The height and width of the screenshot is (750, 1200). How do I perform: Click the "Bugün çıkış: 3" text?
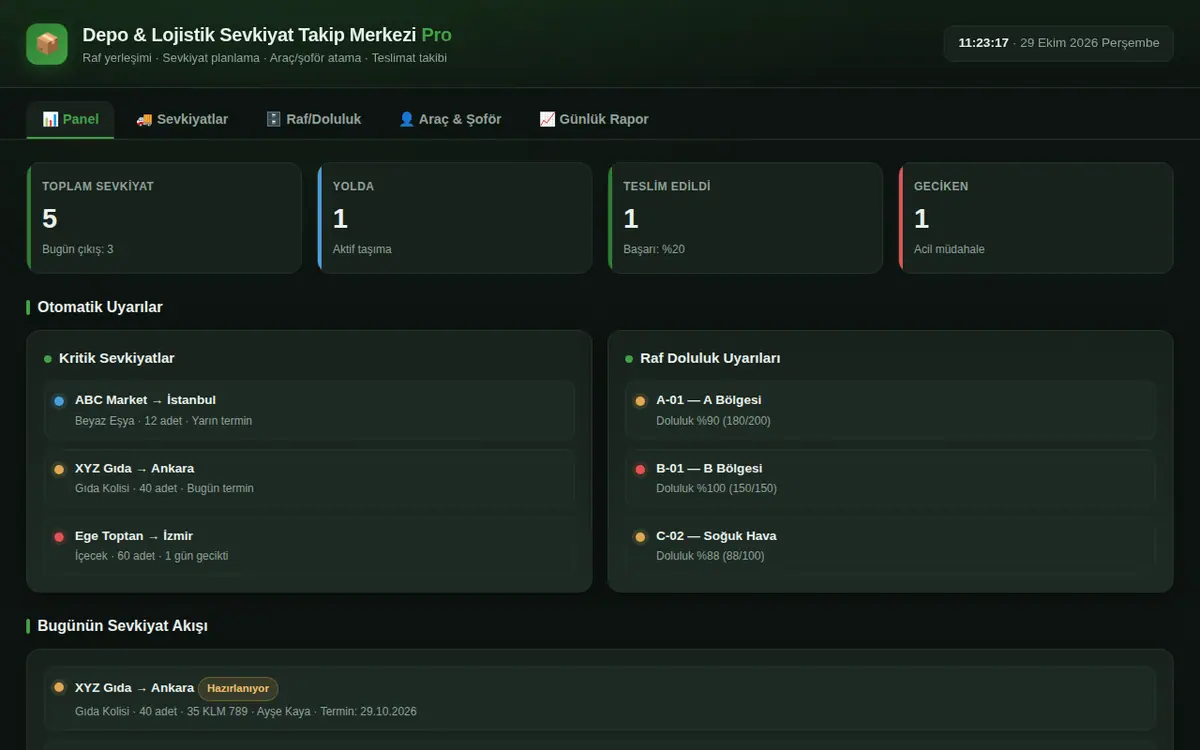(77, 249)
